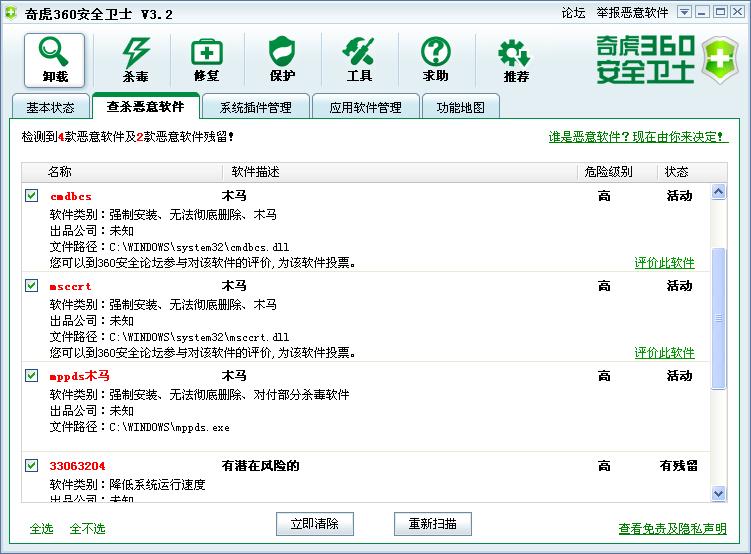This screenshot has width=751, height=554.
Task: Click the 重新扫描 button
Action: 432,524
